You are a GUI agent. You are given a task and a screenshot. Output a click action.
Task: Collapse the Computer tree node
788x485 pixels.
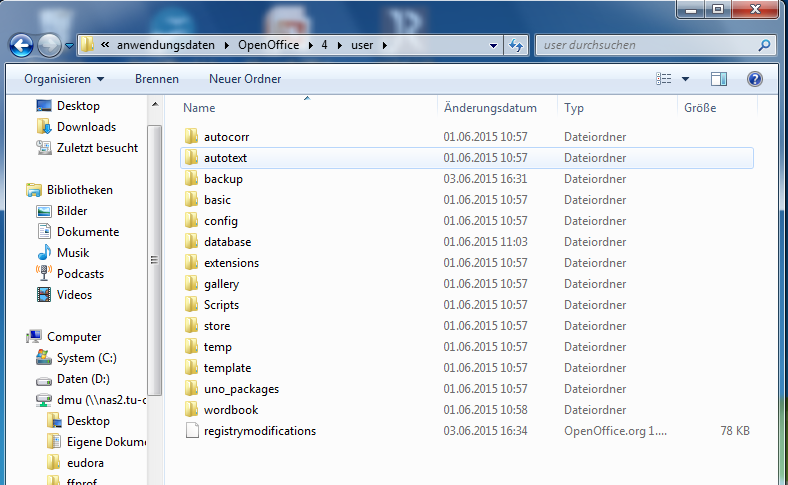click(x=24, y=337)
